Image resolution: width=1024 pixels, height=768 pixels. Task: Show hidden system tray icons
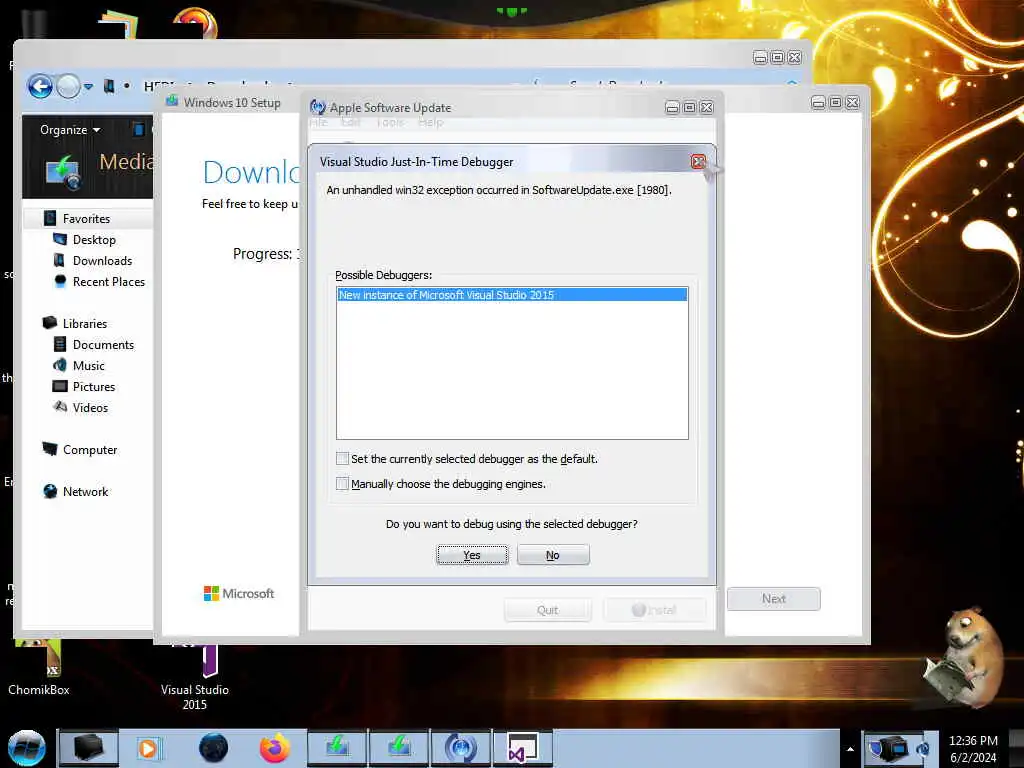click(x=850, y=749)
